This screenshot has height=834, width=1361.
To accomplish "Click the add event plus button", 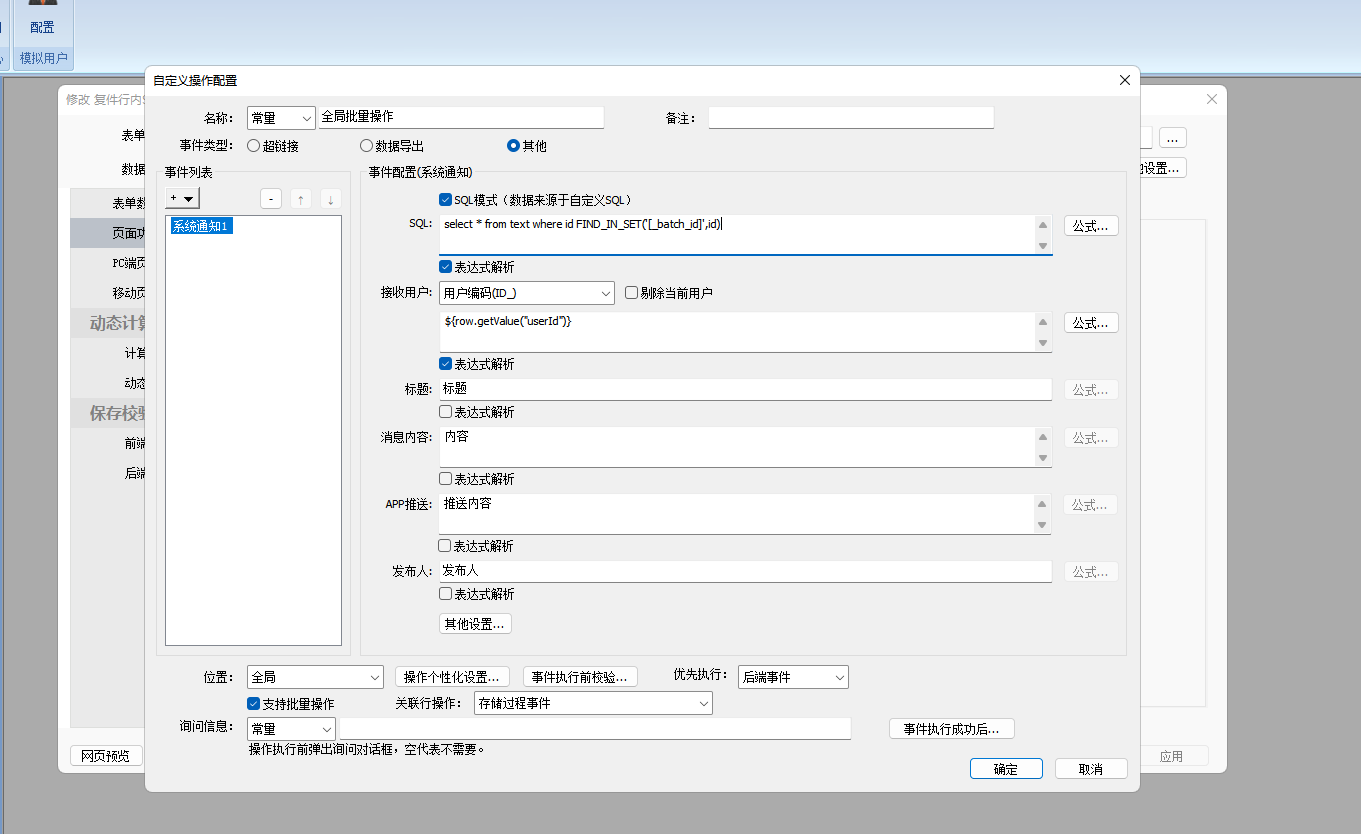I will pyautogui.click(x=182, y=198).
